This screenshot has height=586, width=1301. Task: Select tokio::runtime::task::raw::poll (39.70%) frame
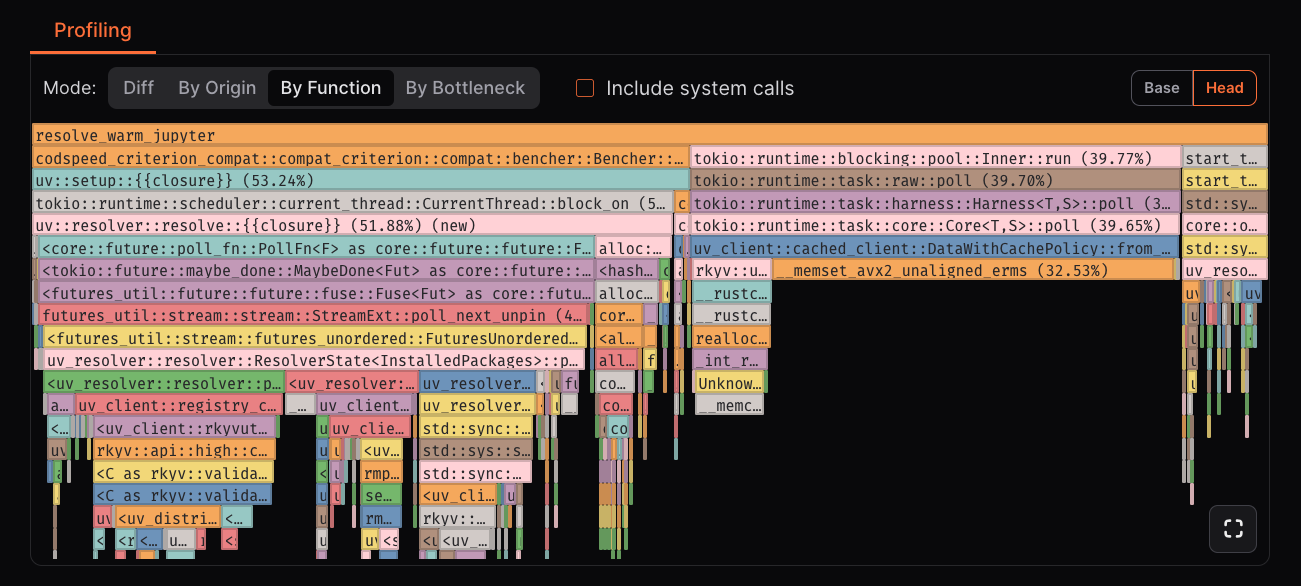[x=935, y=180]
